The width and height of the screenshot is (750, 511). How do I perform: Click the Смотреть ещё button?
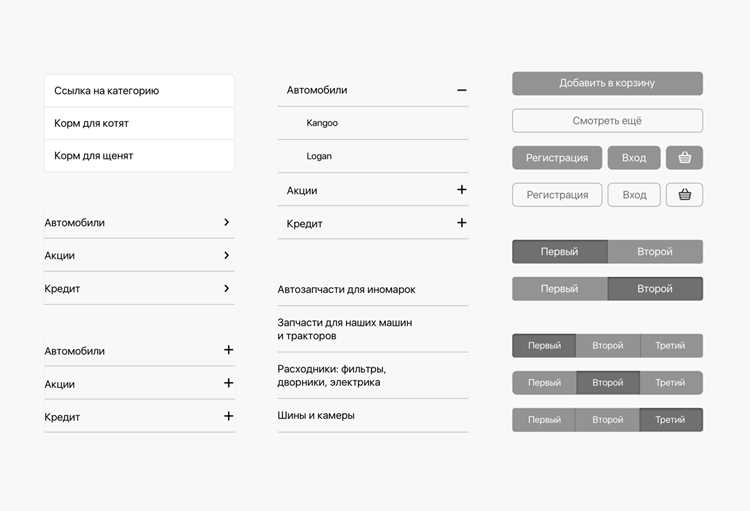[607, 121]
